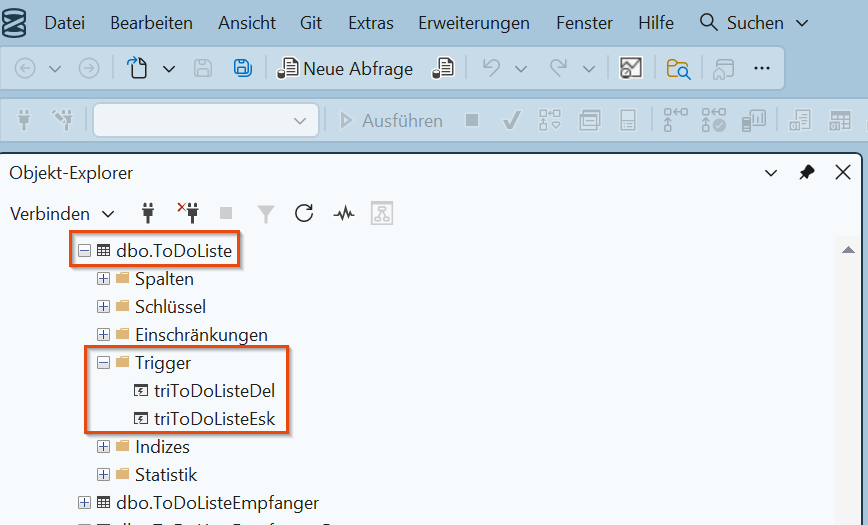Open the Extras menu
868x525 pixels.
(x=371, y=23)
